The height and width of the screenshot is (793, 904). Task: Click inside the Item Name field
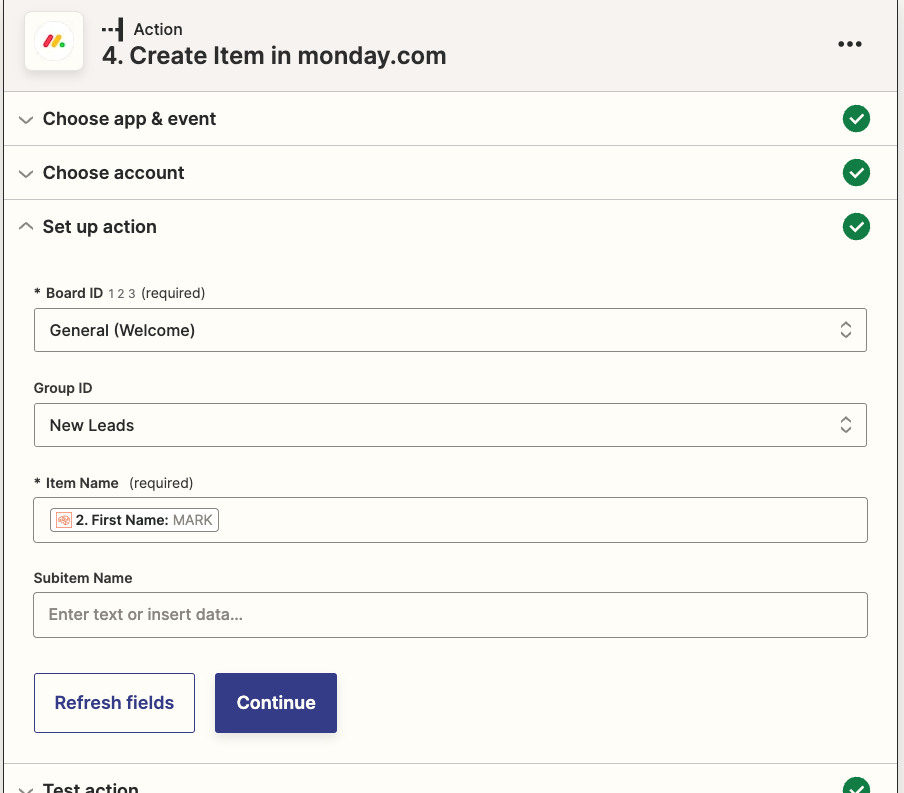[x=500, y=519]
